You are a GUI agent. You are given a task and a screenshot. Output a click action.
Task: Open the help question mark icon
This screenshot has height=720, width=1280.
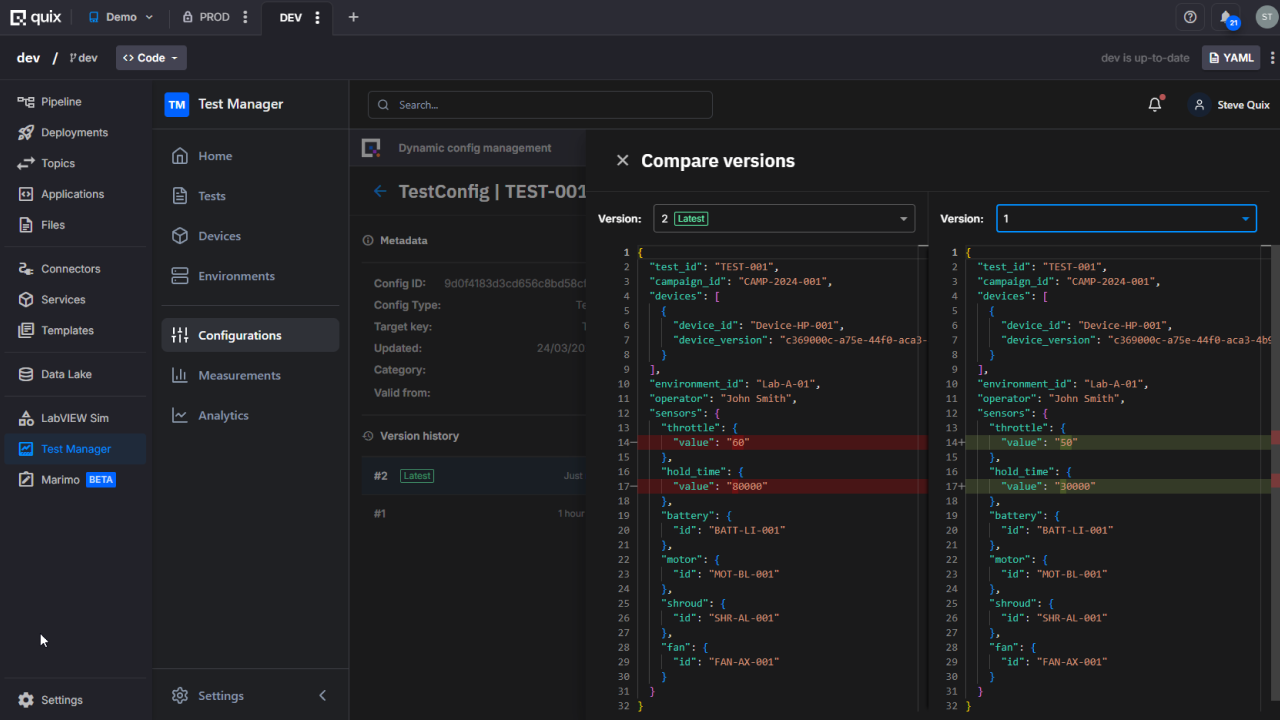tap(1190, 17)
